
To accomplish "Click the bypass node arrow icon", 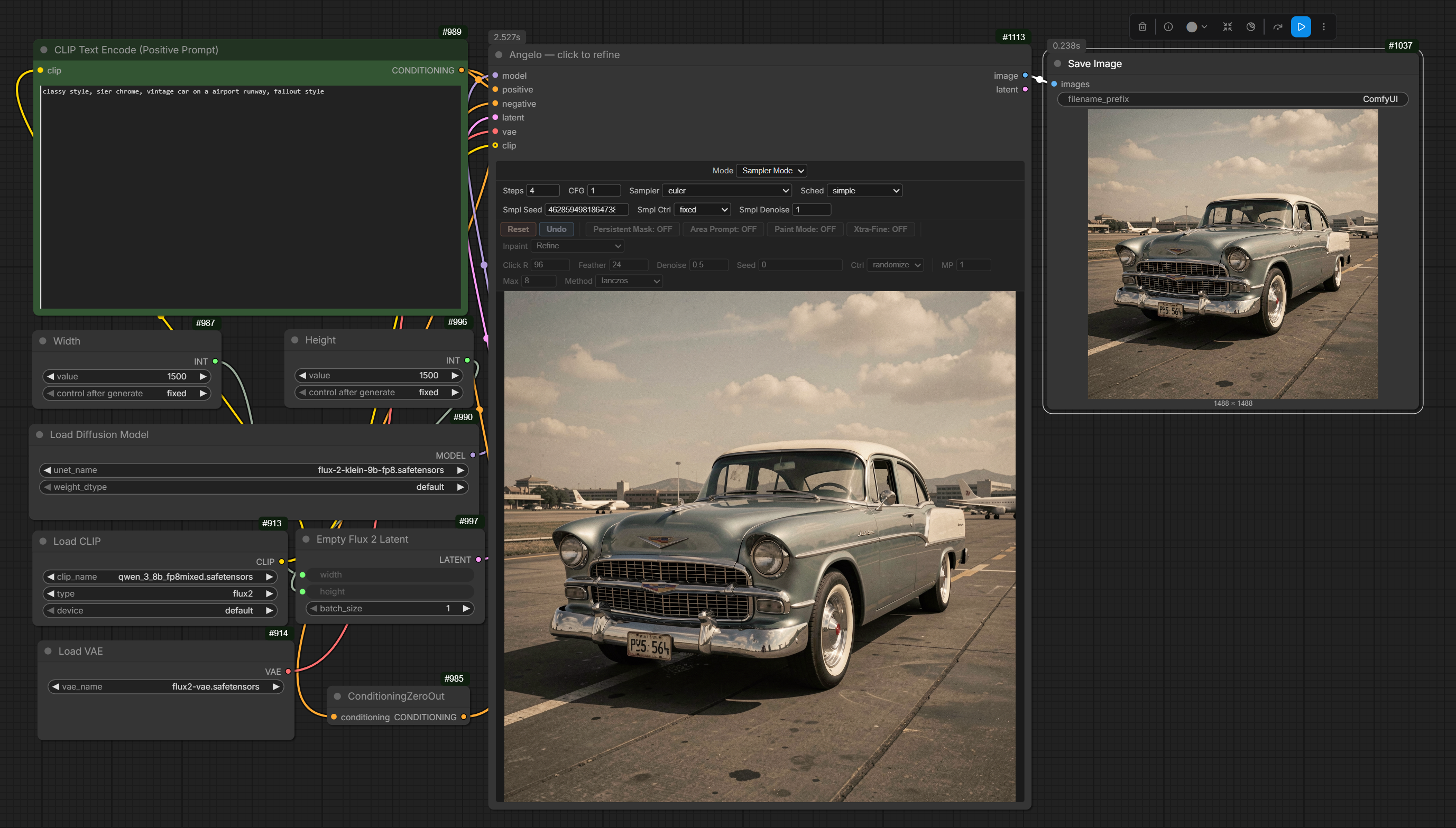I will 1277,27.
